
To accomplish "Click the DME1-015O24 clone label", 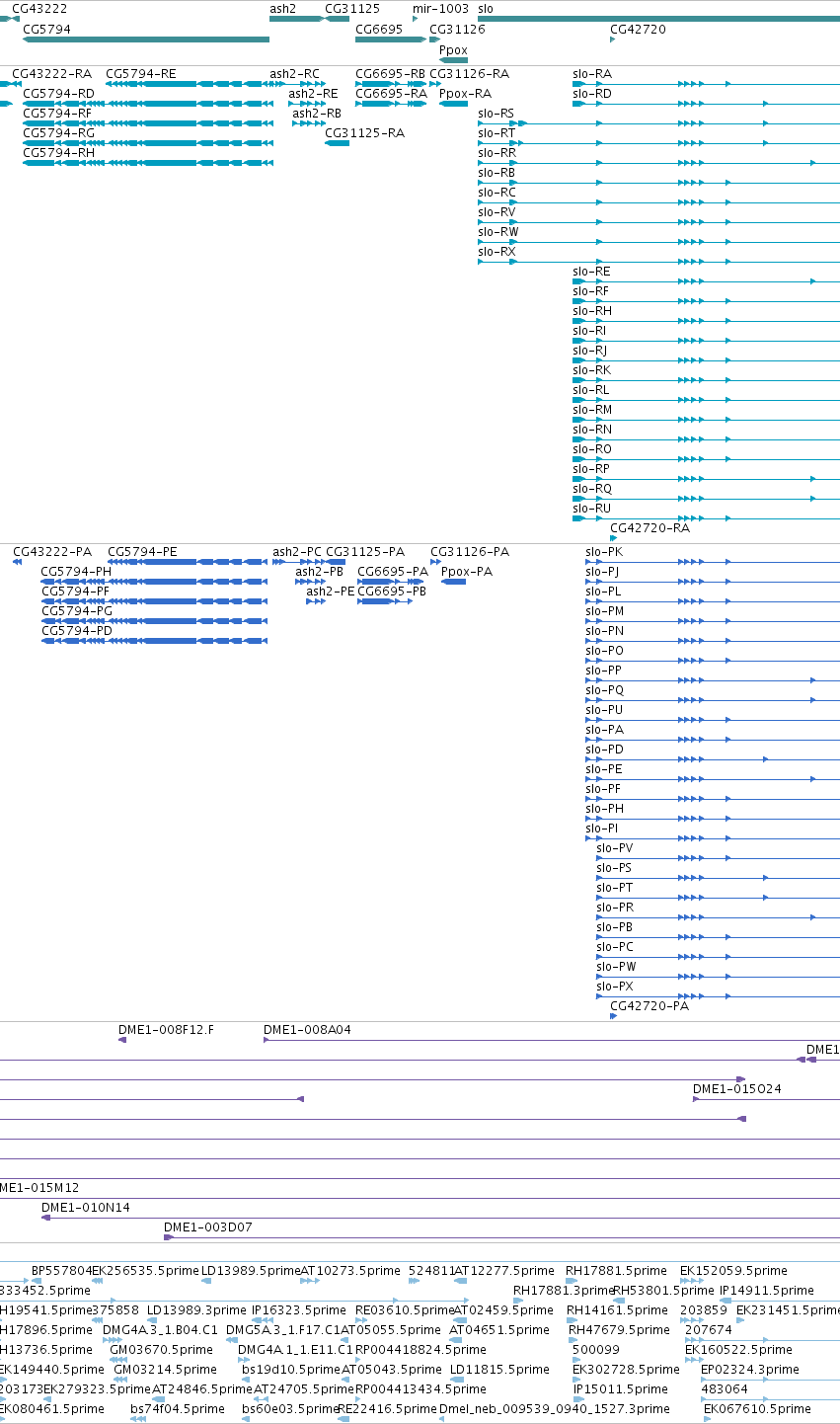I will (x=737, y=1089).
